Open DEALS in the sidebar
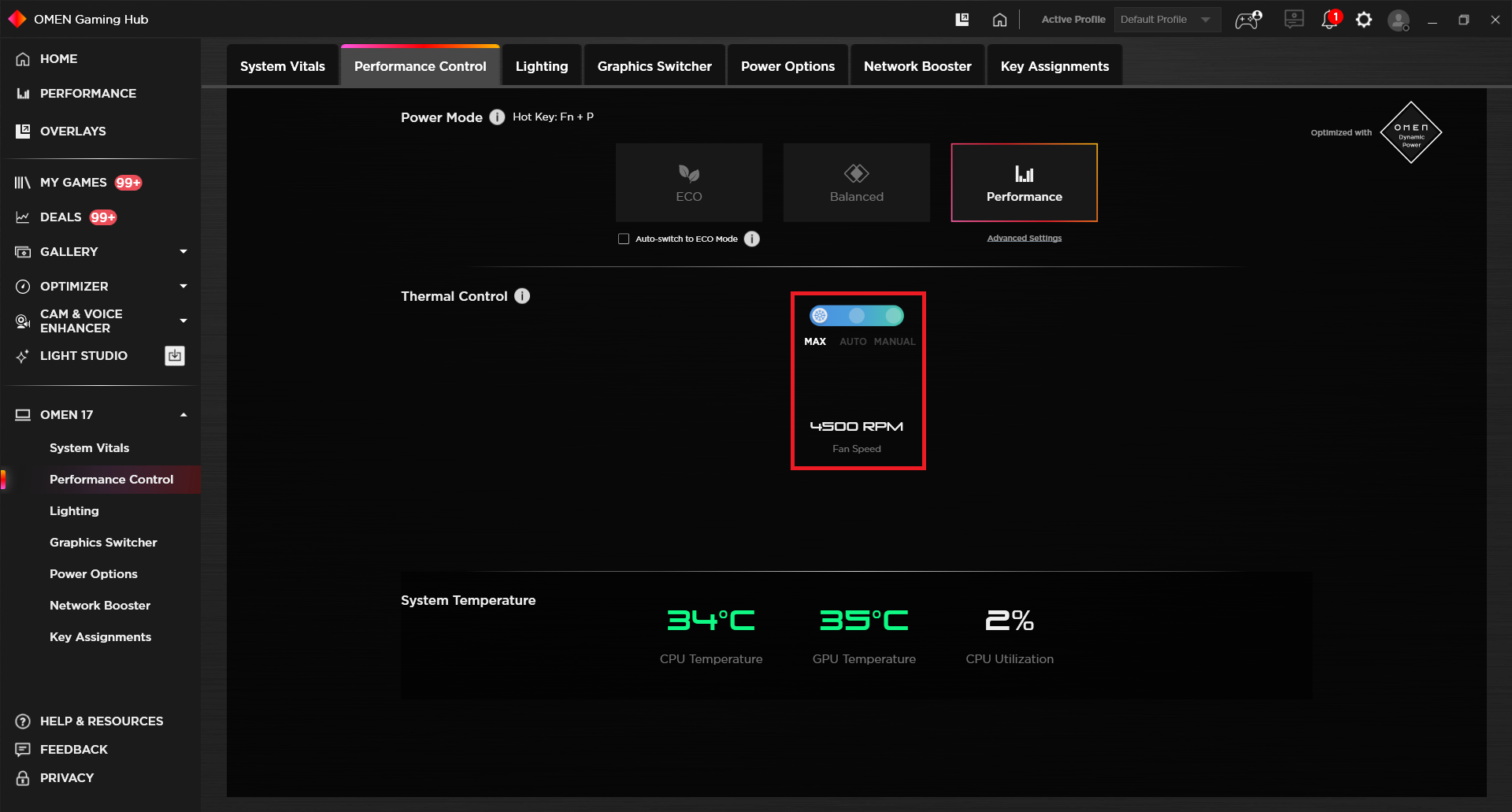The image size is (1512, 812). point(61,217)
